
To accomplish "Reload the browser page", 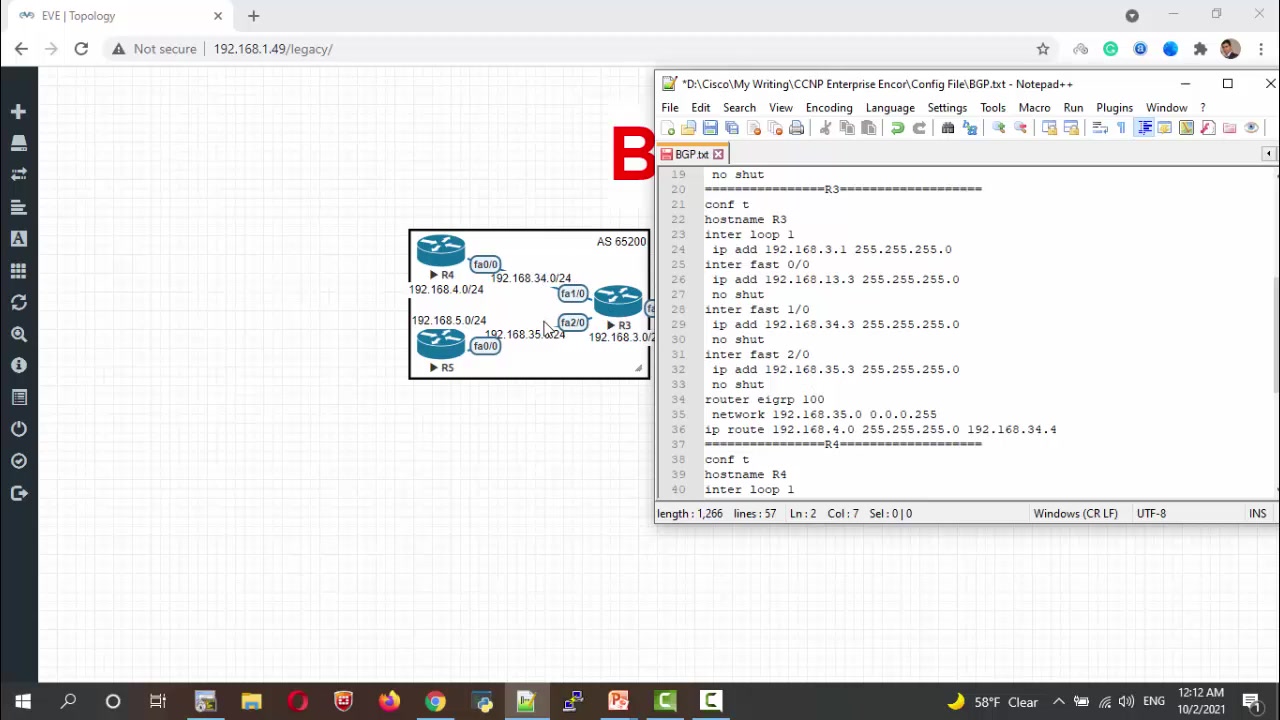I will 81,49.
